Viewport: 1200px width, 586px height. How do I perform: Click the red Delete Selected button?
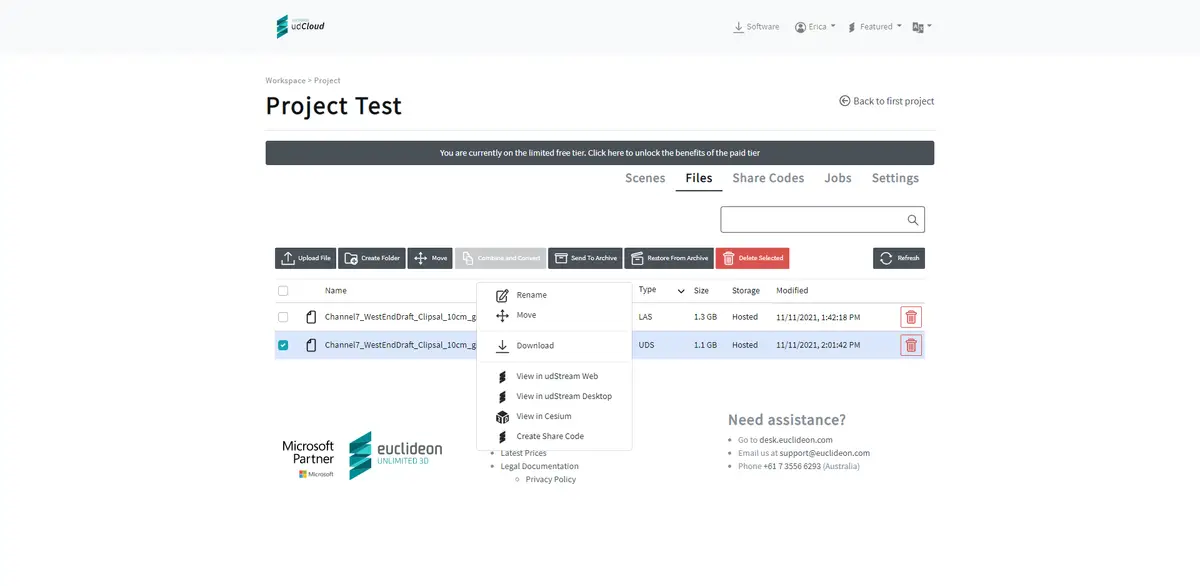click(x=752, y=258)
